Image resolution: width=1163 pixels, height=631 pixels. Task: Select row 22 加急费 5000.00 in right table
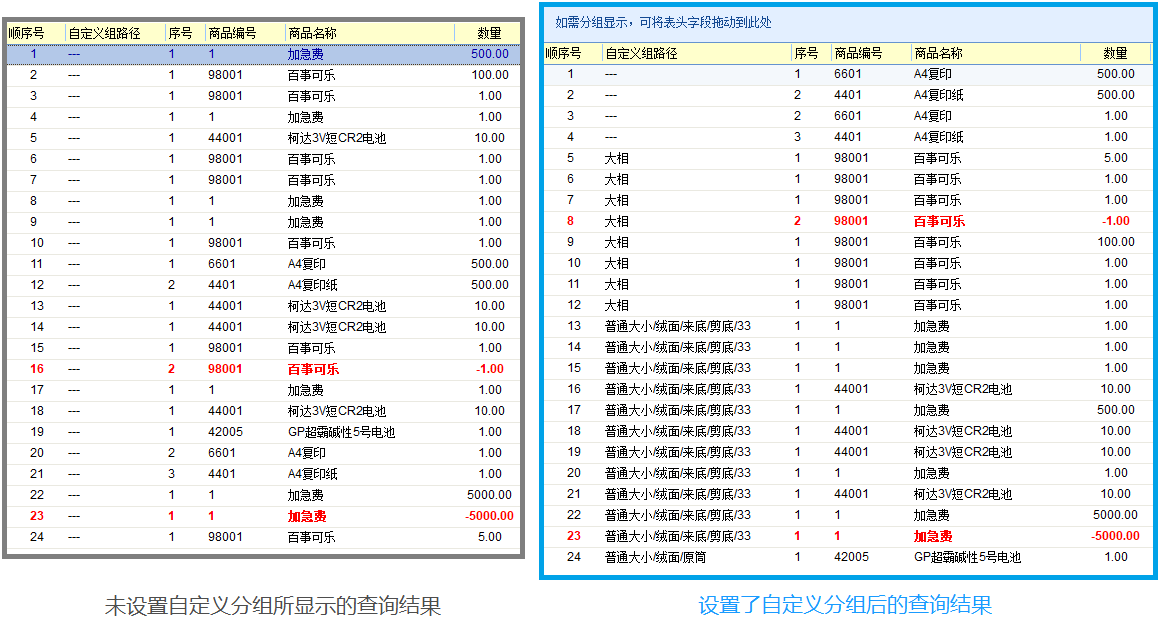[848, 515]
